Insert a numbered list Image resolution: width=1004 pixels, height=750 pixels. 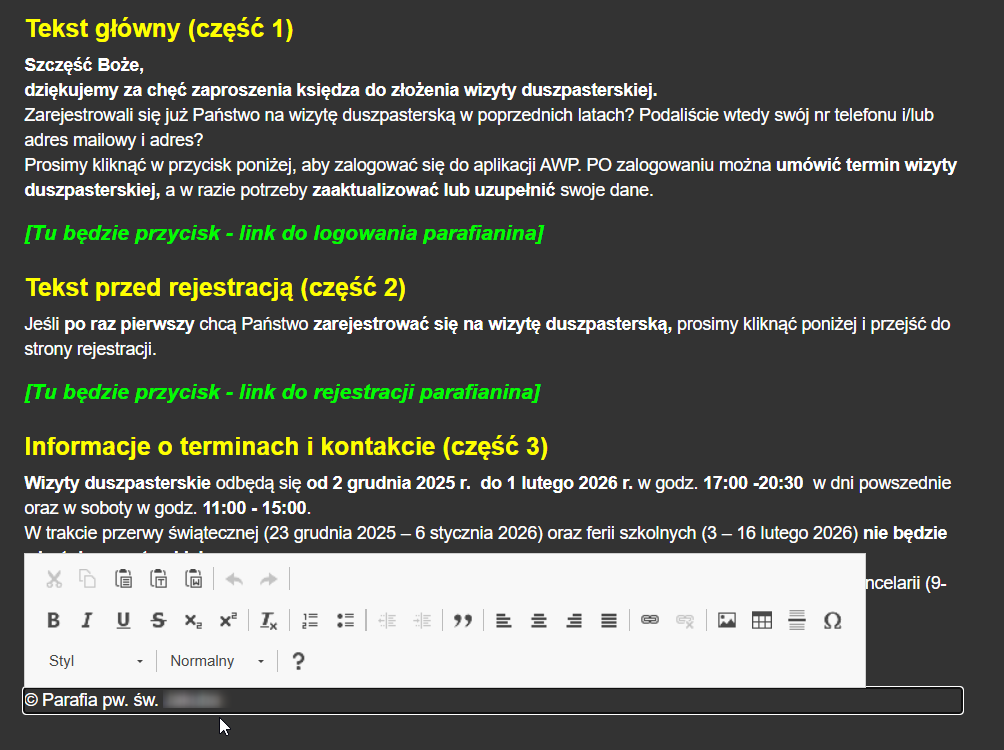(x=310, y=621)
